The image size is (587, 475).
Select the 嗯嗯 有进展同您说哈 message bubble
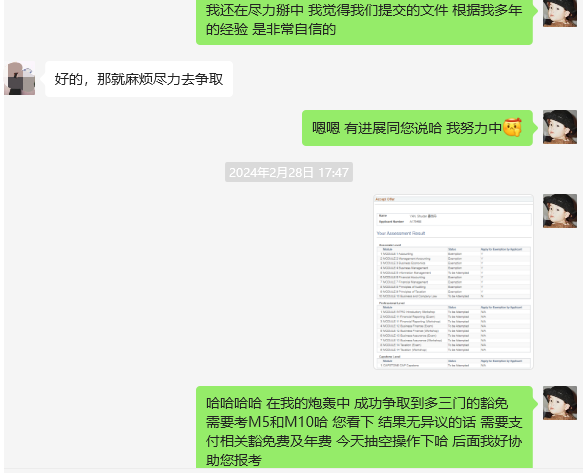(417, 128)
